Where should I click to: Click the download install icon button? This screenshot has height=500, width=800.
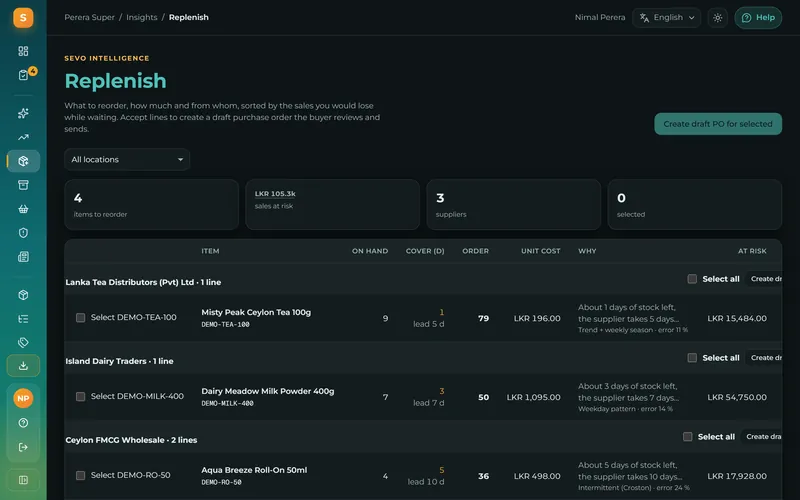click(x=23, y=366)
